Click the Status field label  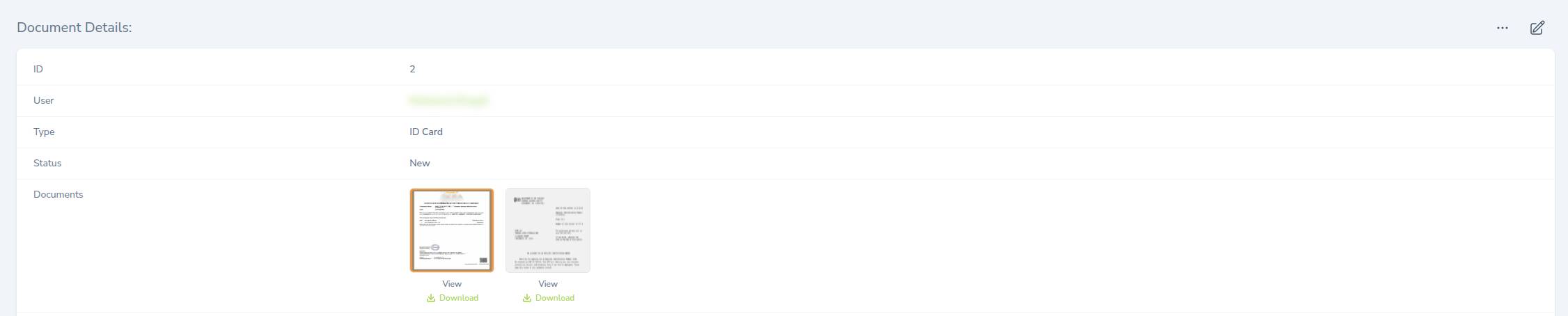(47, 163)
